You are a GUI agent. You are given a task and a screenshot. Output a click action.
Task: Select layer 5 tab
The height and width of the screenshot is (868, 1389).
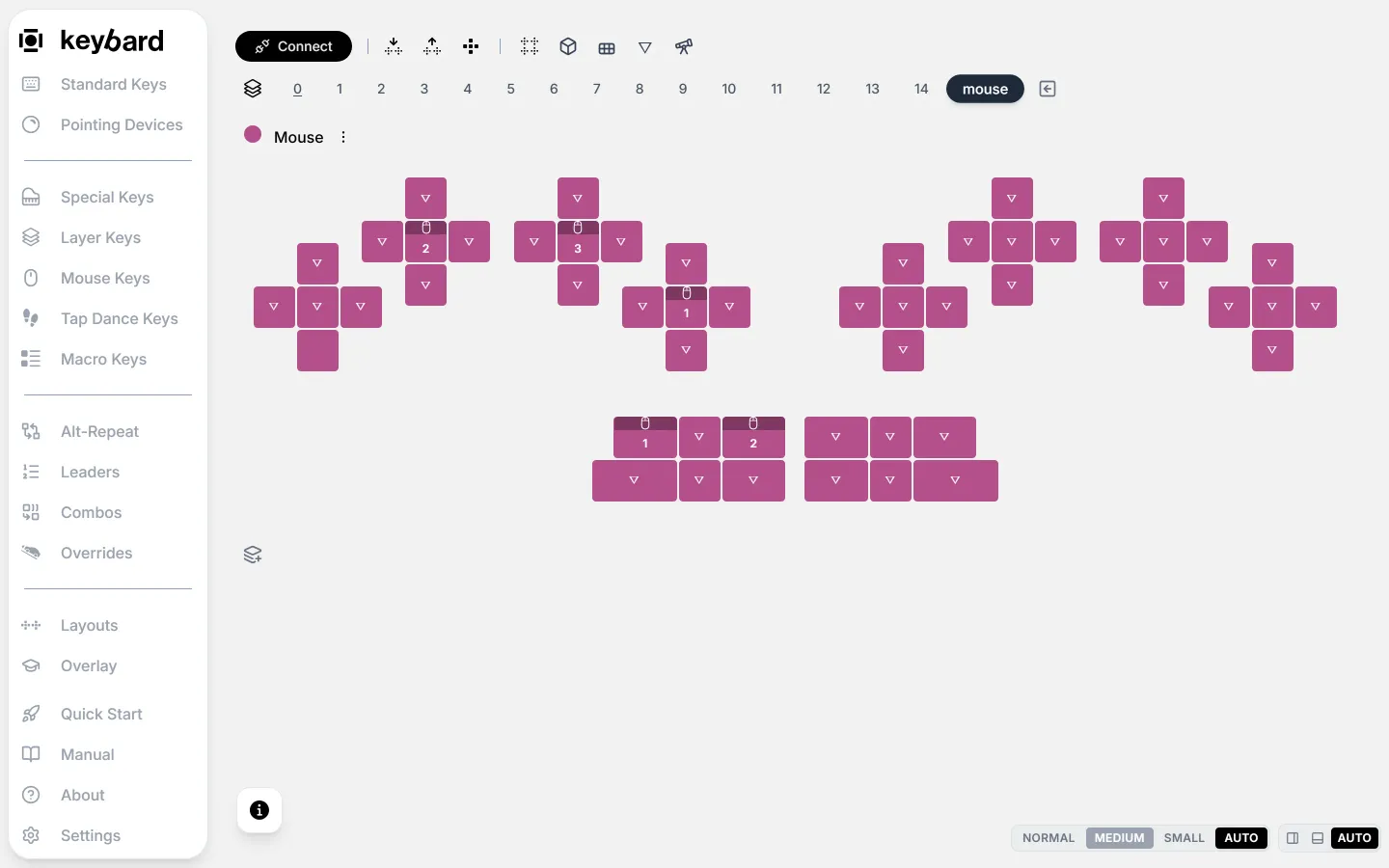(x=511, y=89)
